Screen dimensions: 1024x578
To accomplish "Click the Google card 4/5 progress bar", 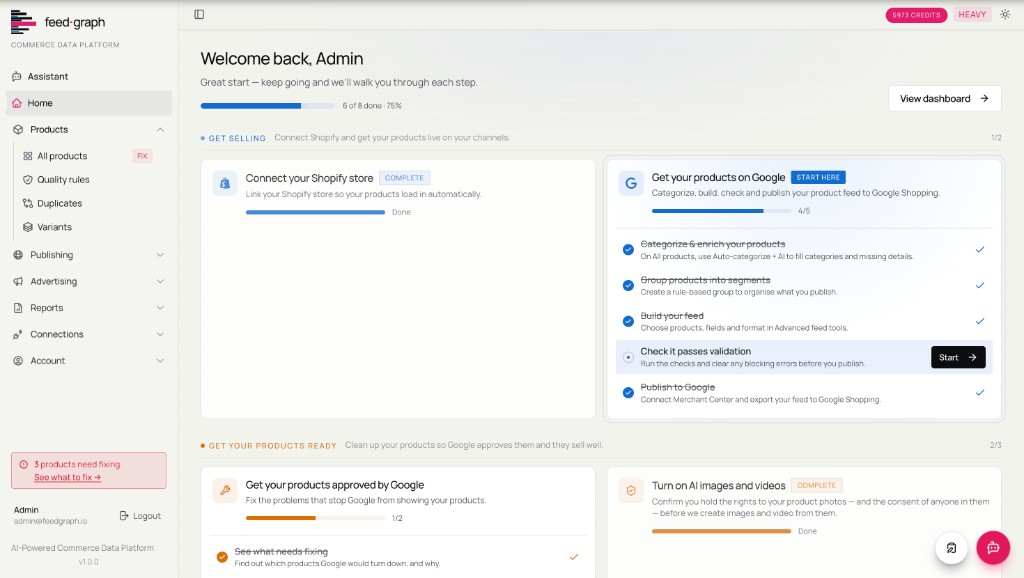I will click(x=721, y=211).
